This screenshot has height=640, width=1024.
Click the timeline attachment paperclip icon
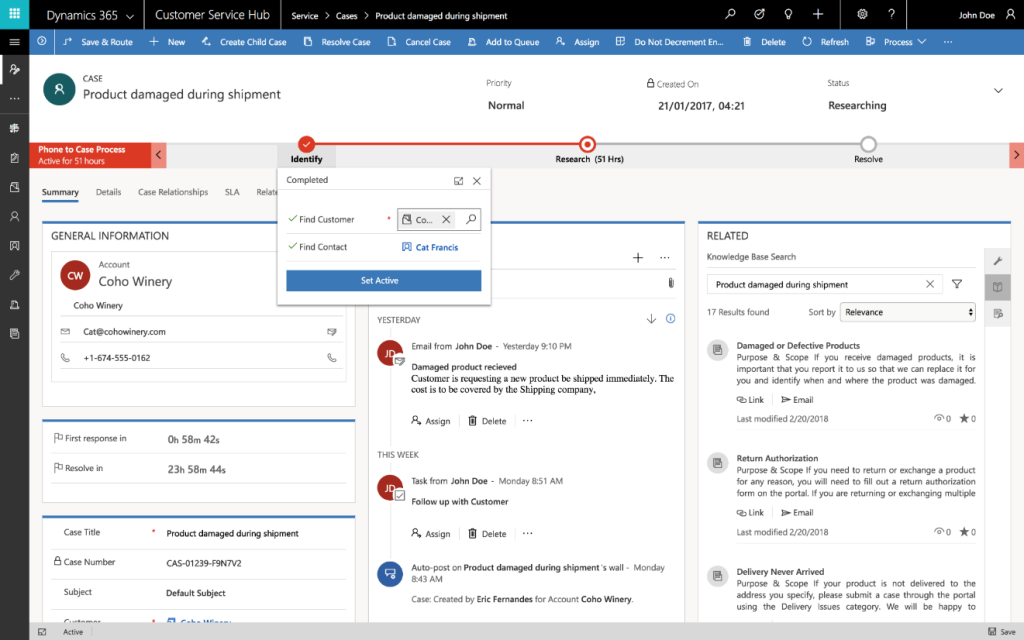(671, 283)
